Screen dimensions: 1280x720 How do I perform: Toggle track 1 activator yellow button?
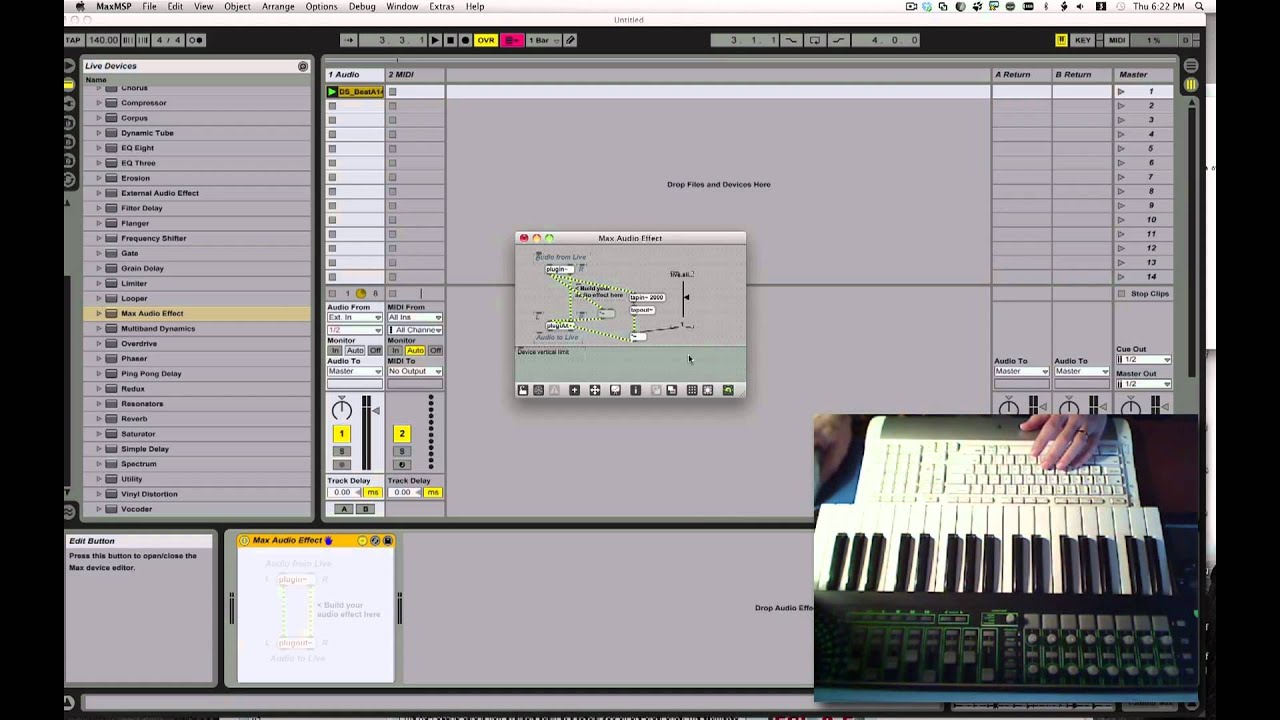click(x=341, y=434)
